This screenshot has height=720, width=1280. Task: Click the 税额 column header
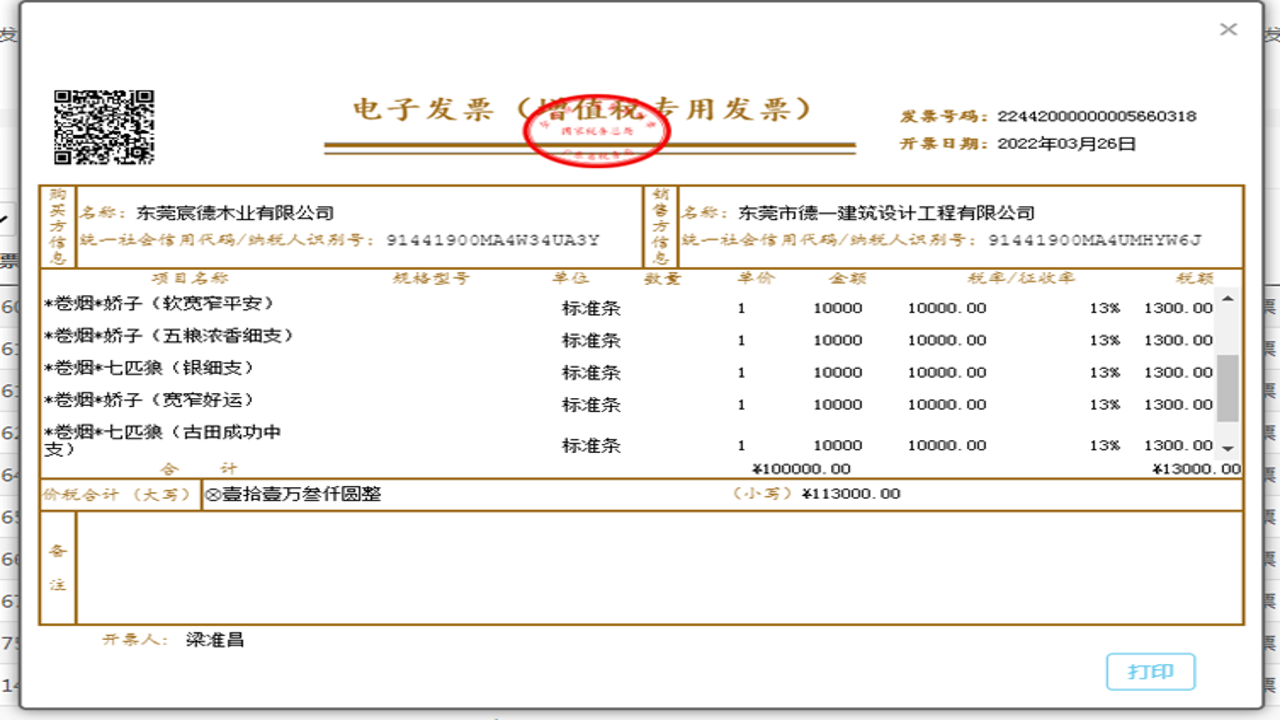coord(1195,278)
